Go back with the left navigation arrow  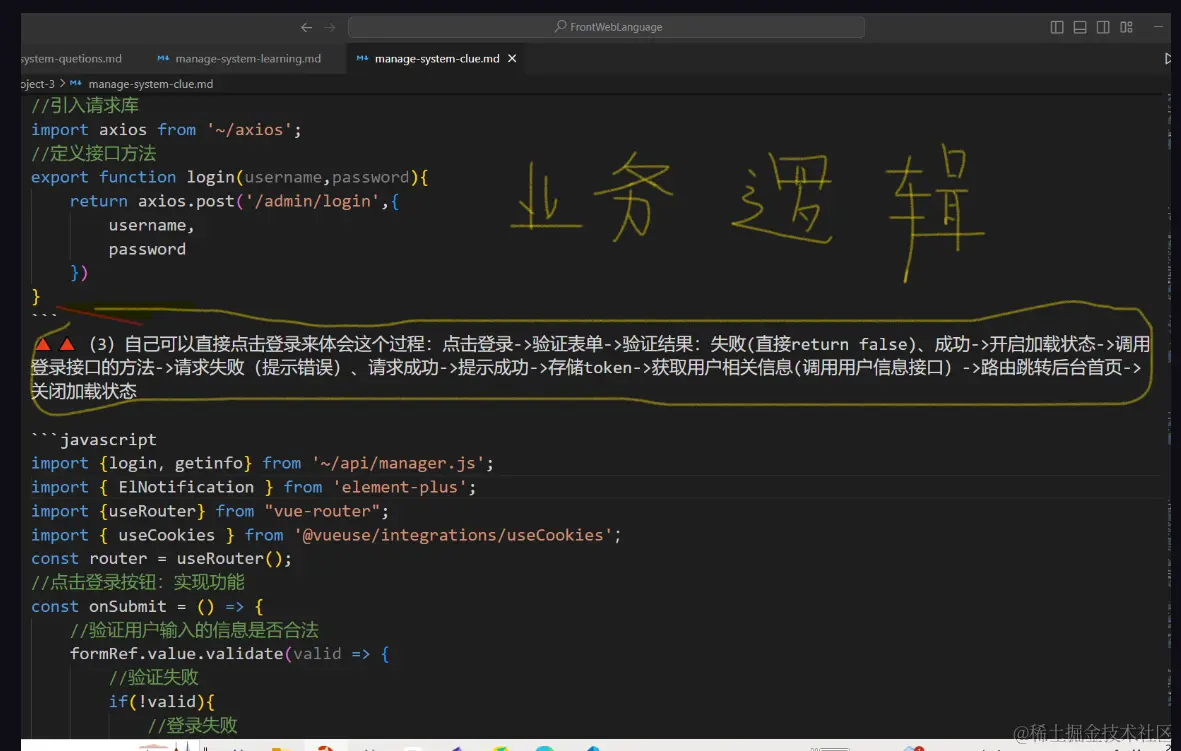(306, 27)
